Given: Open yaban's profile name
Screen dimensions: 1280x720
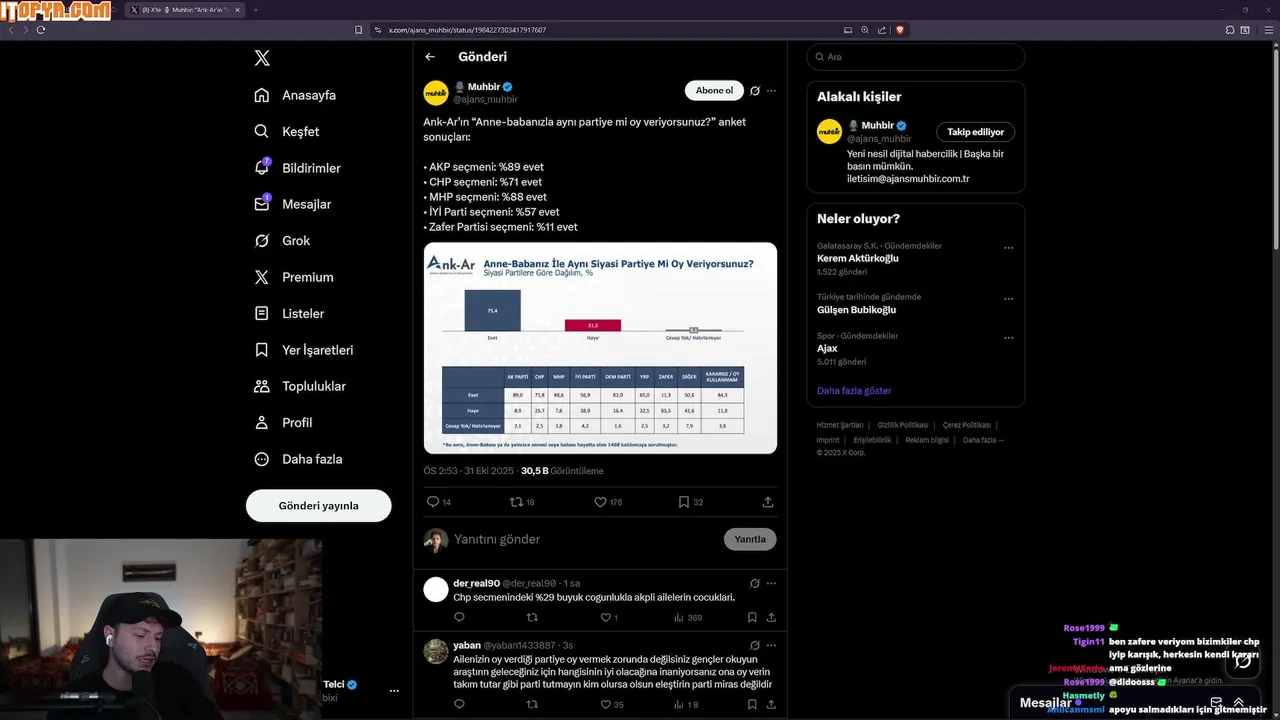Looking at the screenshot, I should [467, 645].
